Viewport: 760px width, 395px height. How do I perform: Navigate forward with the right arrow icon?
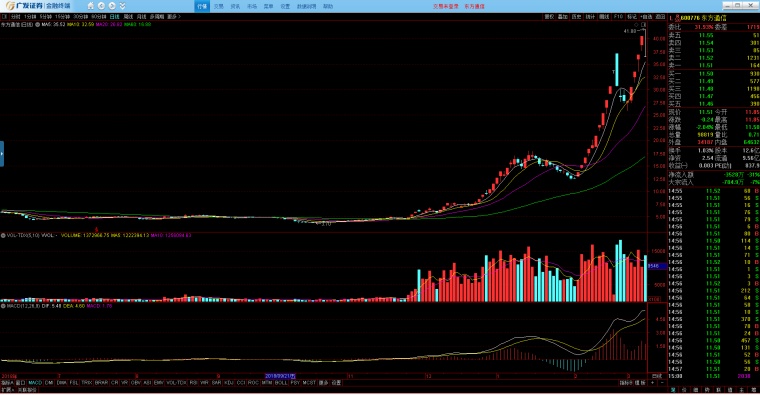coord(112,6)
